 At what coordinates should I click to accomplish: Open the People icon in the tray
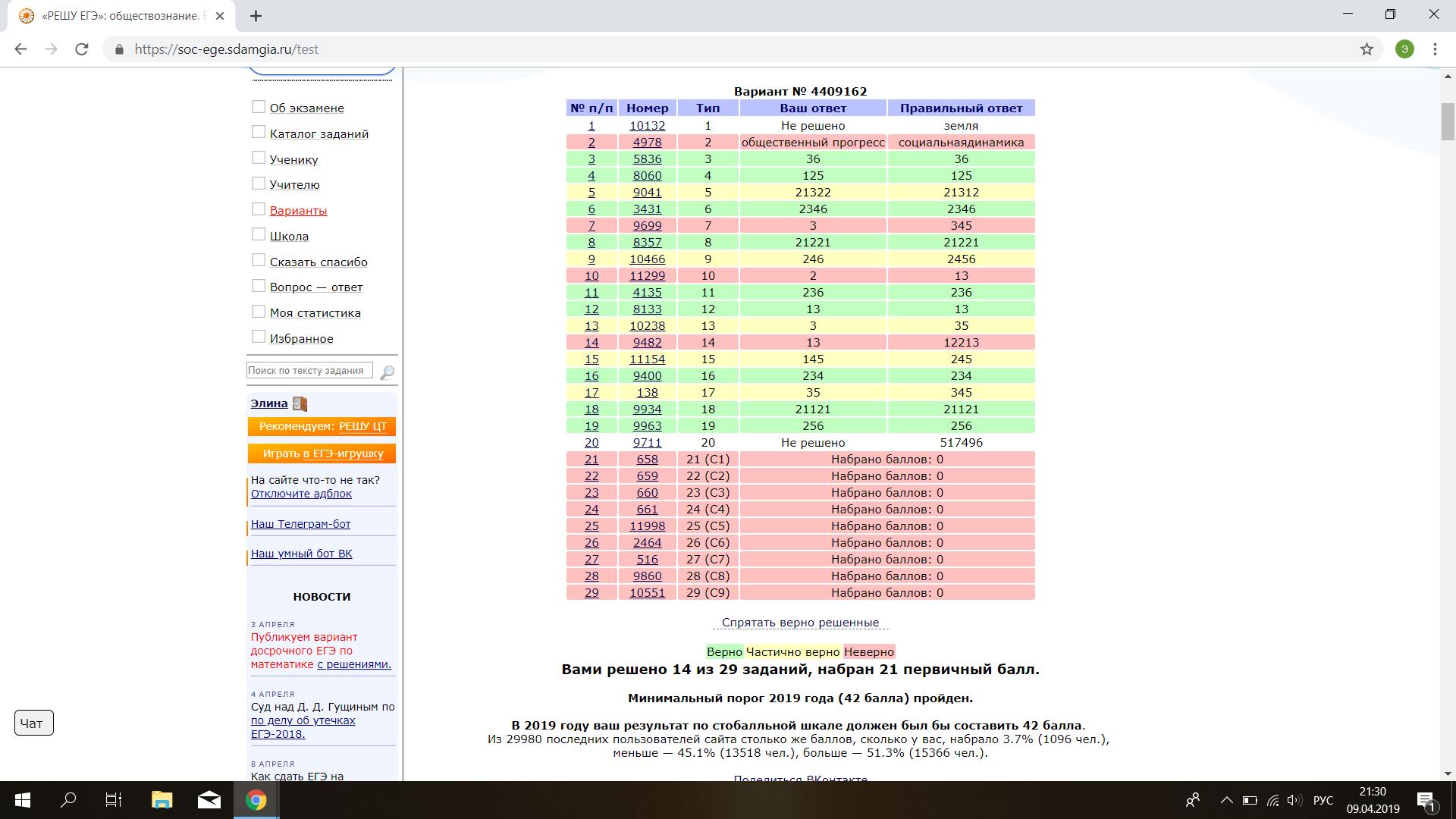tap(1193, 800)
